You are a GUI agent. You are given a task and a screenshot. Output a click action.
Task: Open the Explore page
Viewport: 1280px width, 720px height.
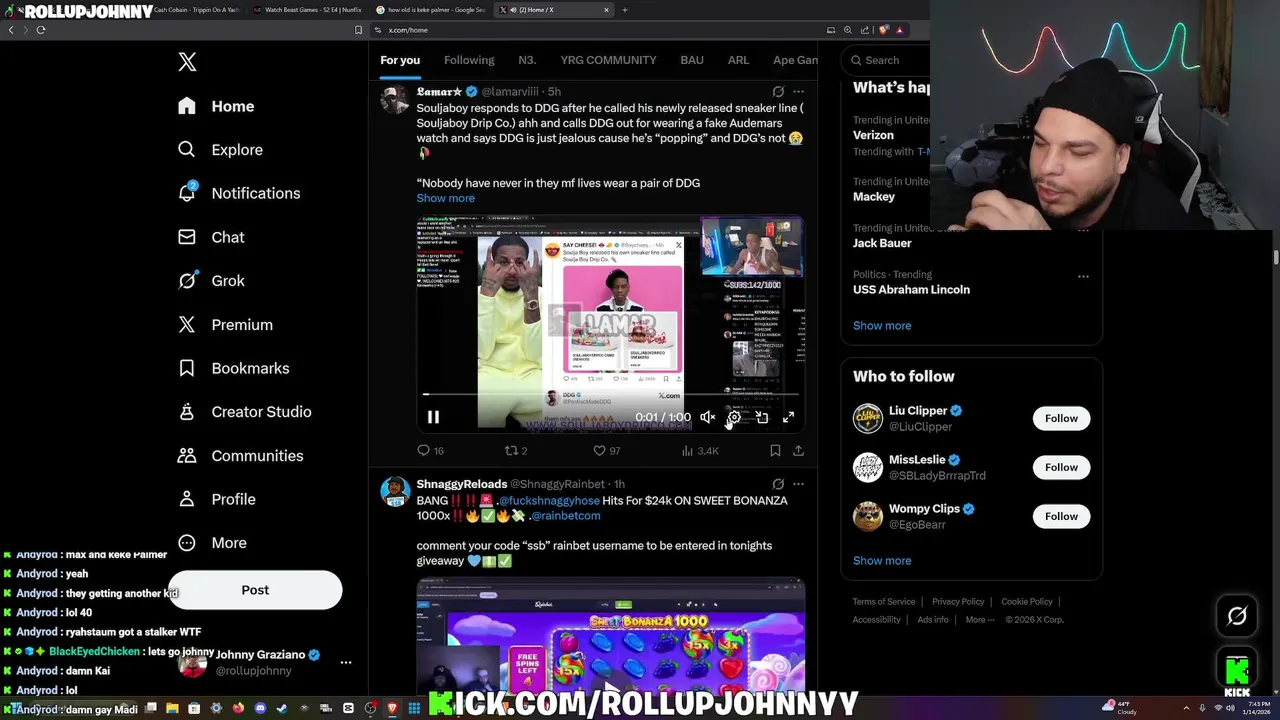point(220,150)
